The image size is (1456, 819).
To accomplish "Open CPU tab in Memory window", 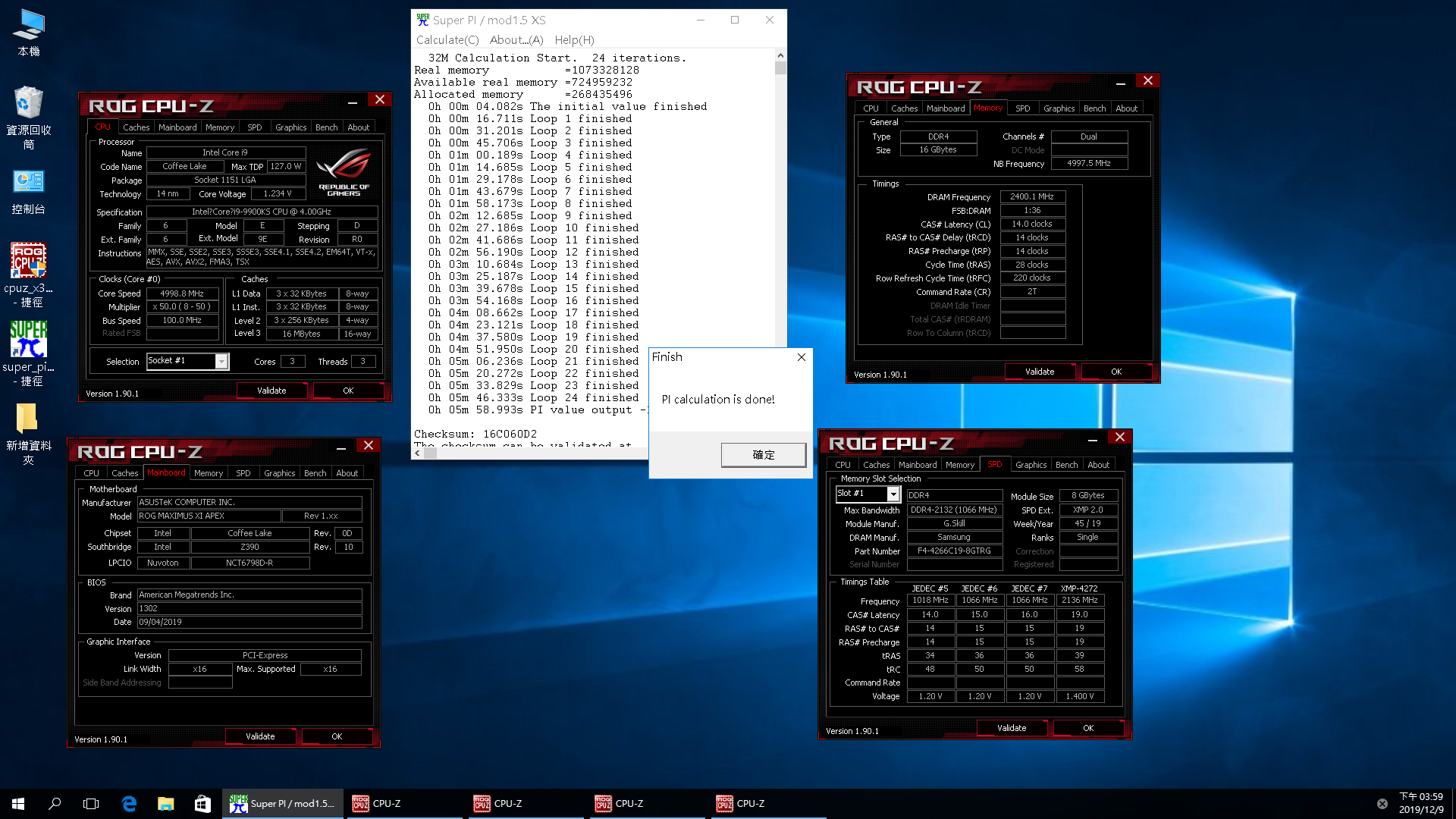I will [871, 108].
